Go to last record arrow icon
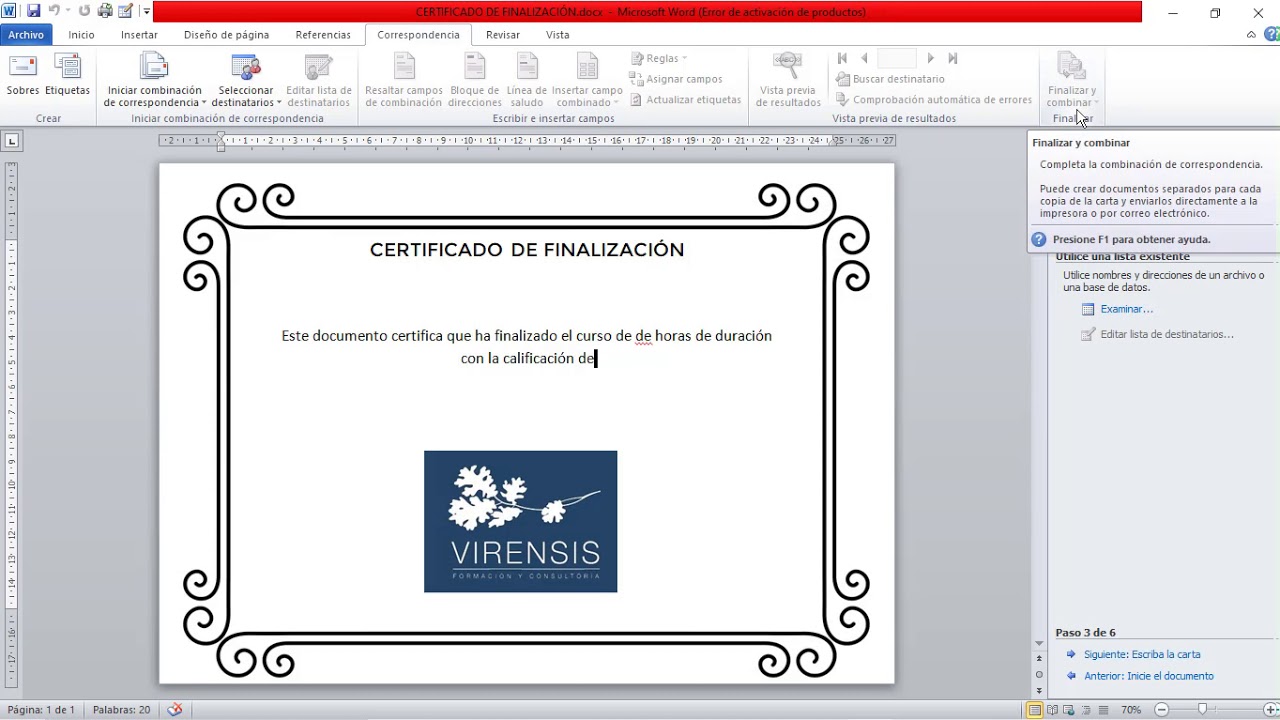The image size is (1280, 720). tap(953, 58)
